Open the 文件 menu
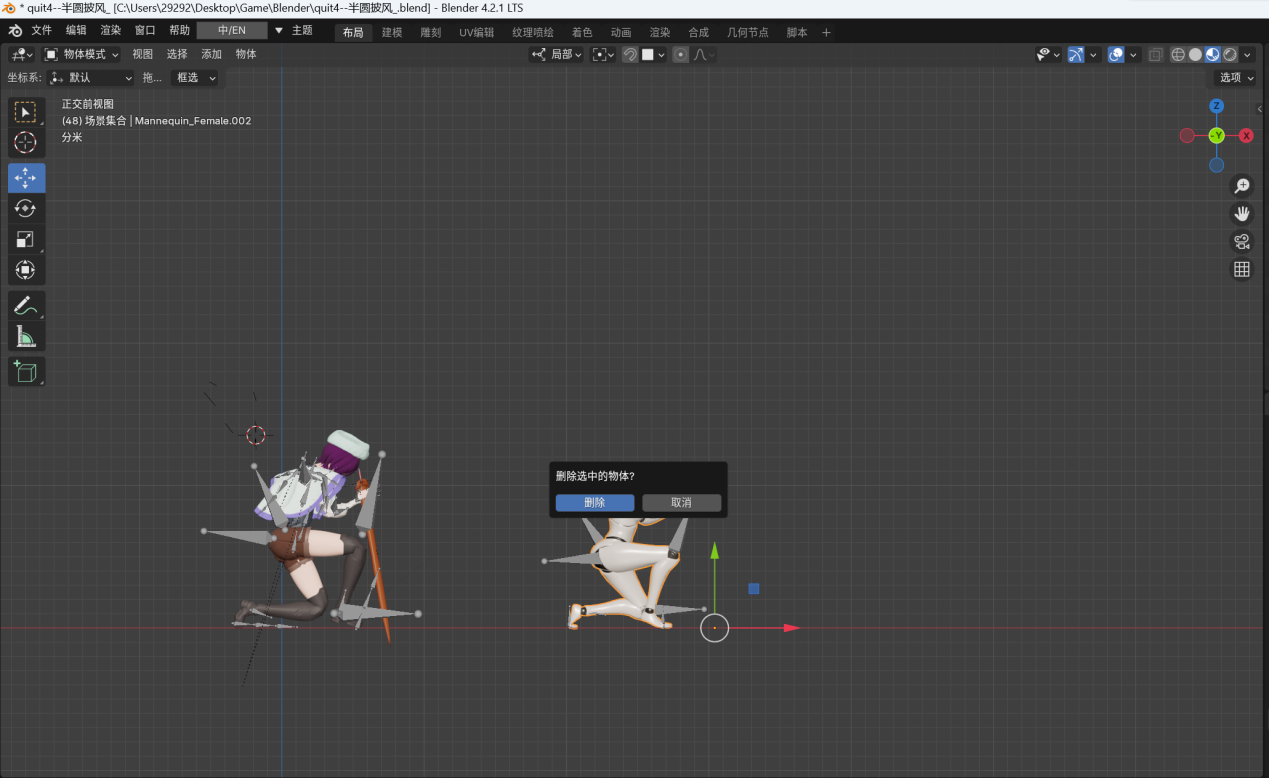The image size is (1269, 778). 41,30
